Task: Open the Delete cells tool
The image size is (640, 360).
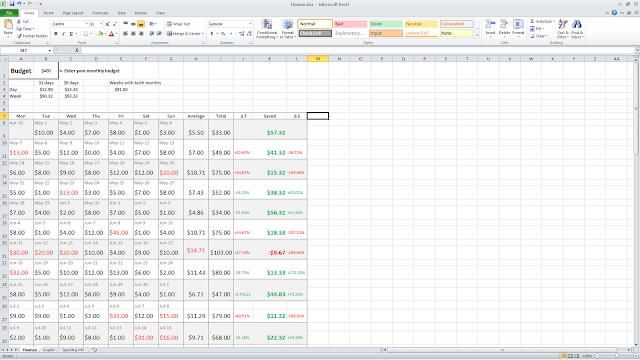Action: [504, 28]
